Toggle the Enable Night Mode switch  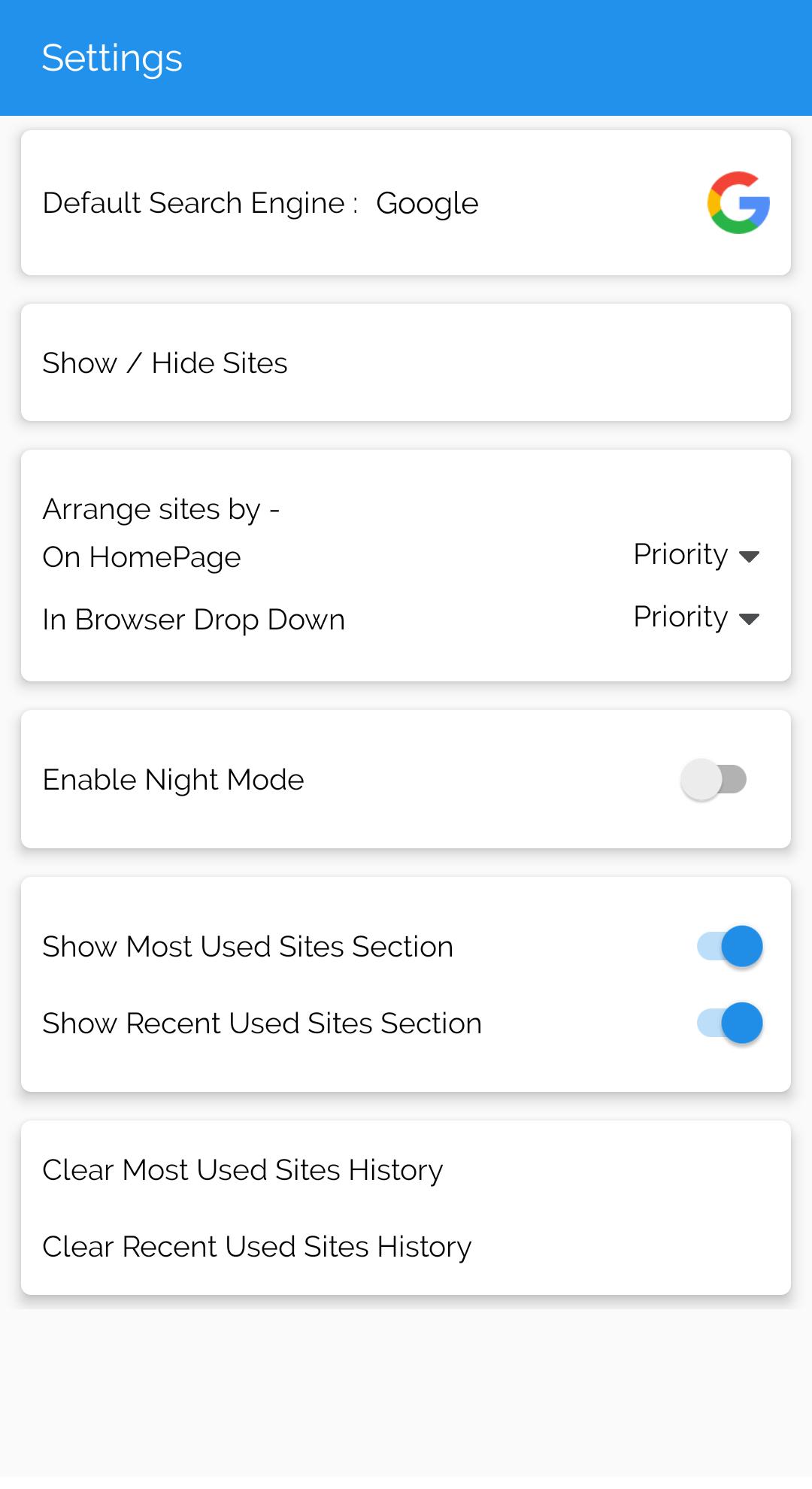714,780
